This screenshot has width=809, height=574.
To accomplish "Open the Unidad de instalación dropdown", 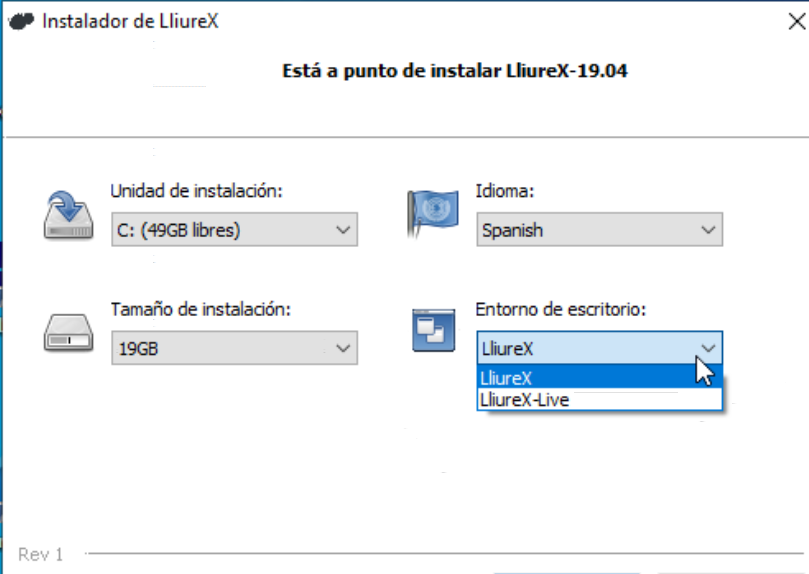I will click(x=234, y=229).
